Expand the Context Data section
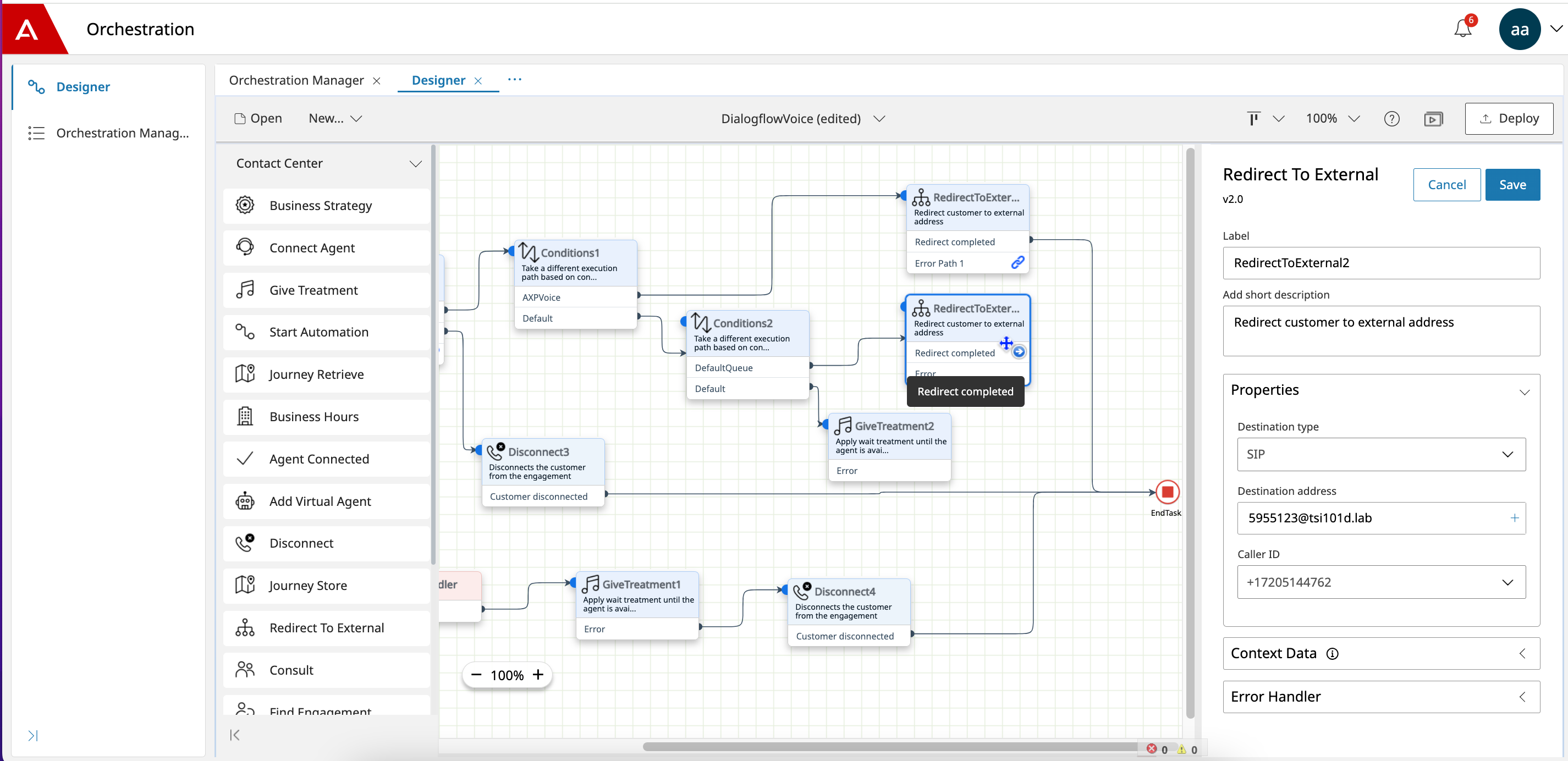Image resolution: width=1568 pixels, height=761 pixels. 1522,654
